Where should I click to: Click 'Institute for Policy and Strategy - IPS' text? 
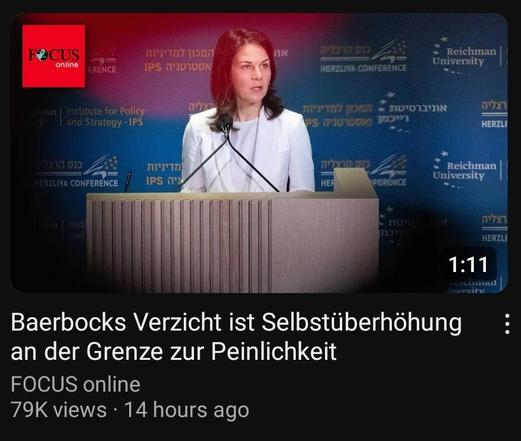tap(105, 117)
